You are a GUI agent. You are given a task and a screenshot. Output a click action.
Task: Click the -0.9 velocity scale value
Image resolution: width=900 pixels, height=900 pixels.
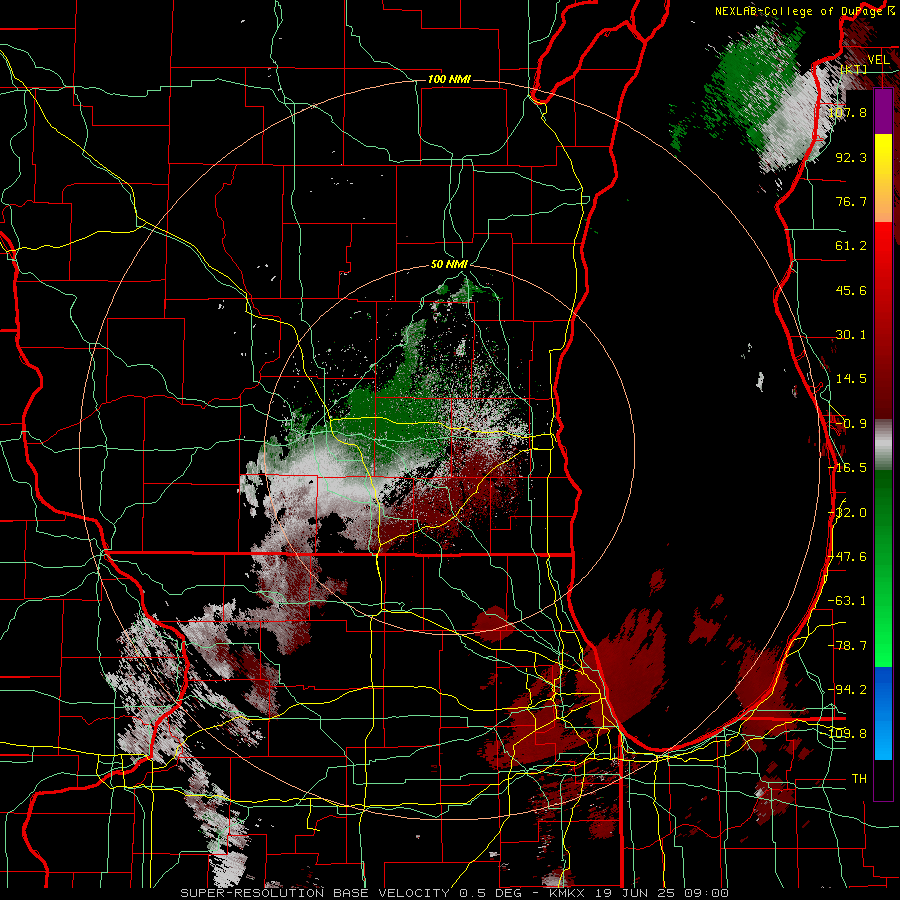coord(851,424)
